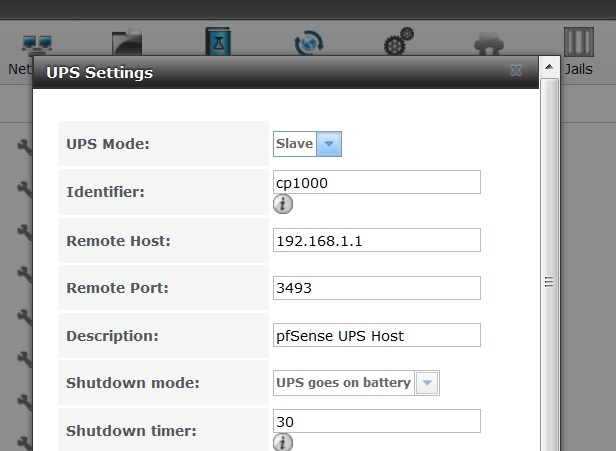Open the blue flask book icon in toolbar
The height and width of the screenshot is (451, 616).
(218, 41)
